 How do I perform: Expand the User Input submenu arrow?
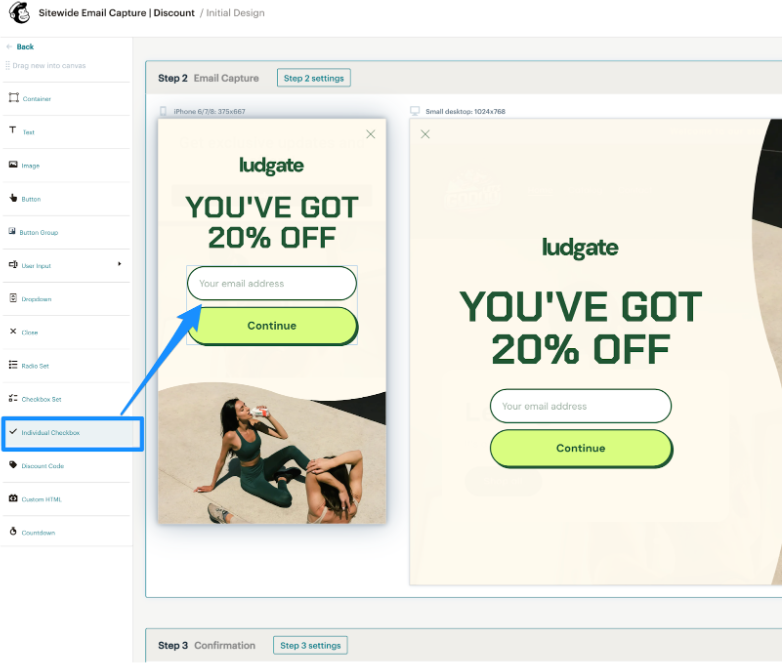tap(119, 264)
